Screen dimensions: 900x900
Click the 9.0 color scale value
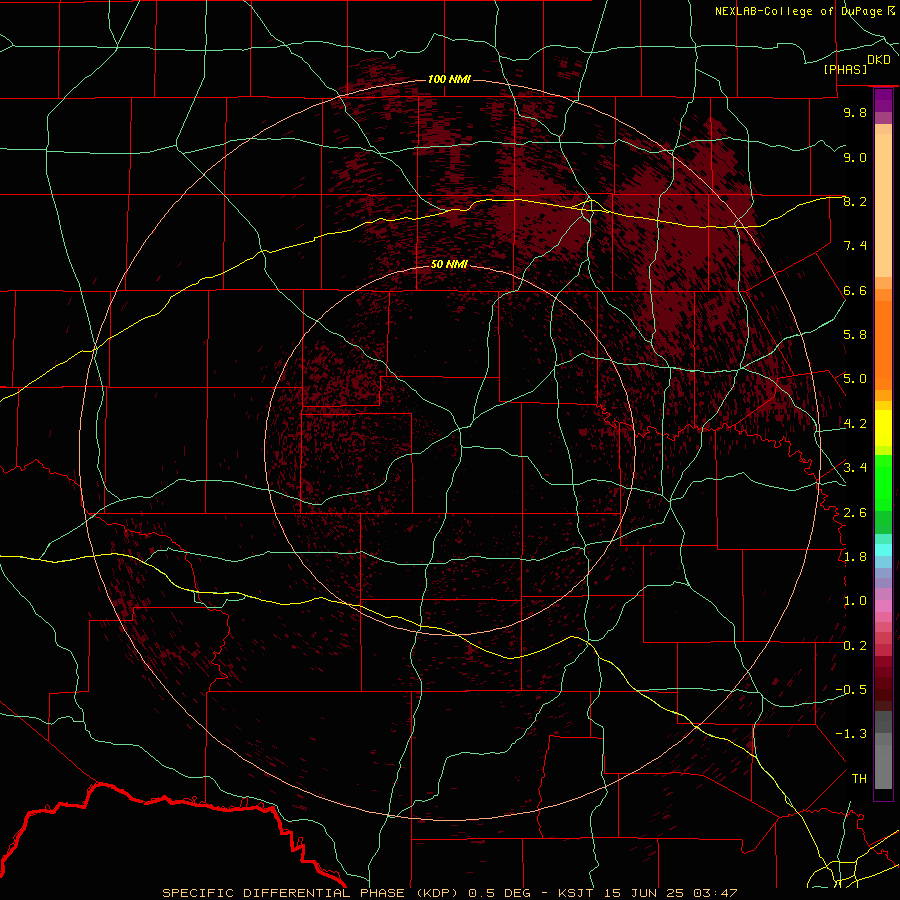855,157
